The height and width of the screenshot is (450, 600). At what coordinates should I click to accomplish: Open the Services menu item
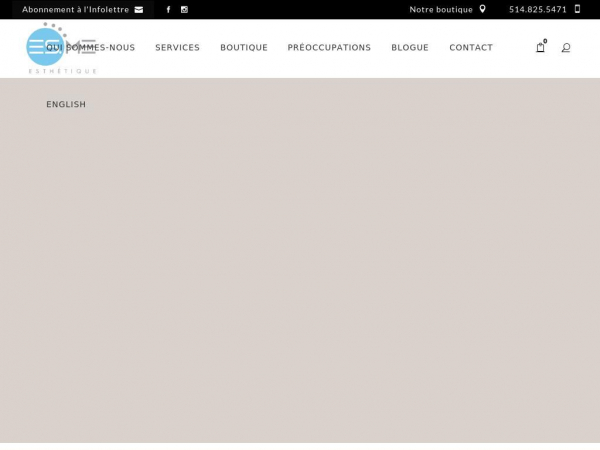tap(178, 47)
